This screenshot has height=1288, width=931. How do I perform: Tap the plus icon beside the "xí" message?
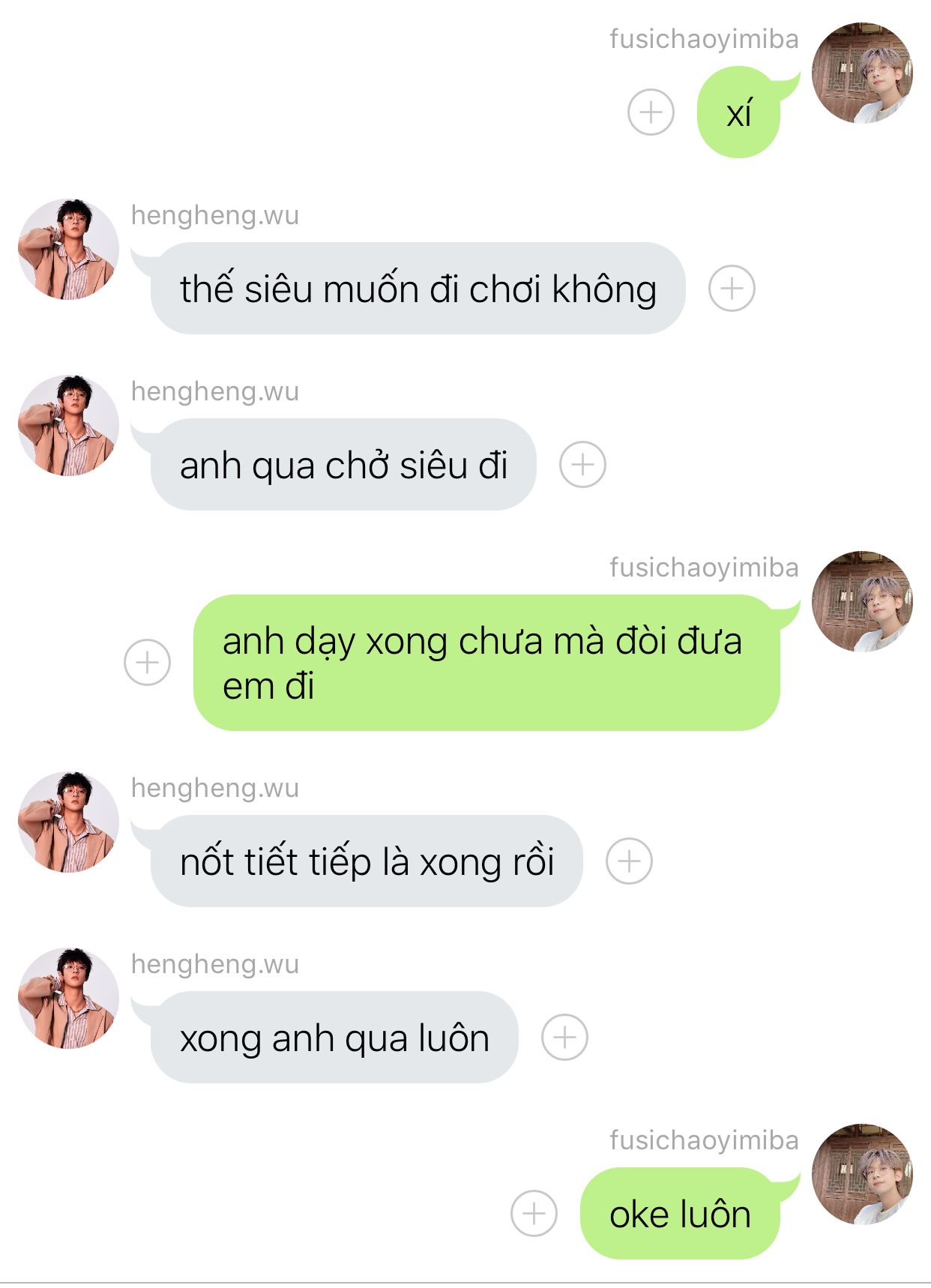[x=651, y=112]
